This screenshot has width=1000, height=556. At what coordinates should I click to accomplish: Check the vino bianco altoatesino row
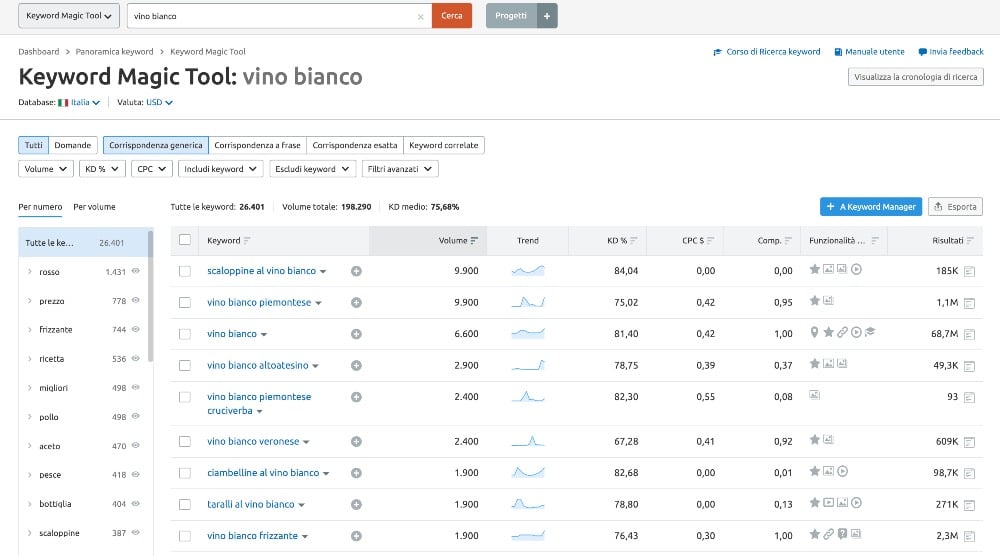(185, 365)
